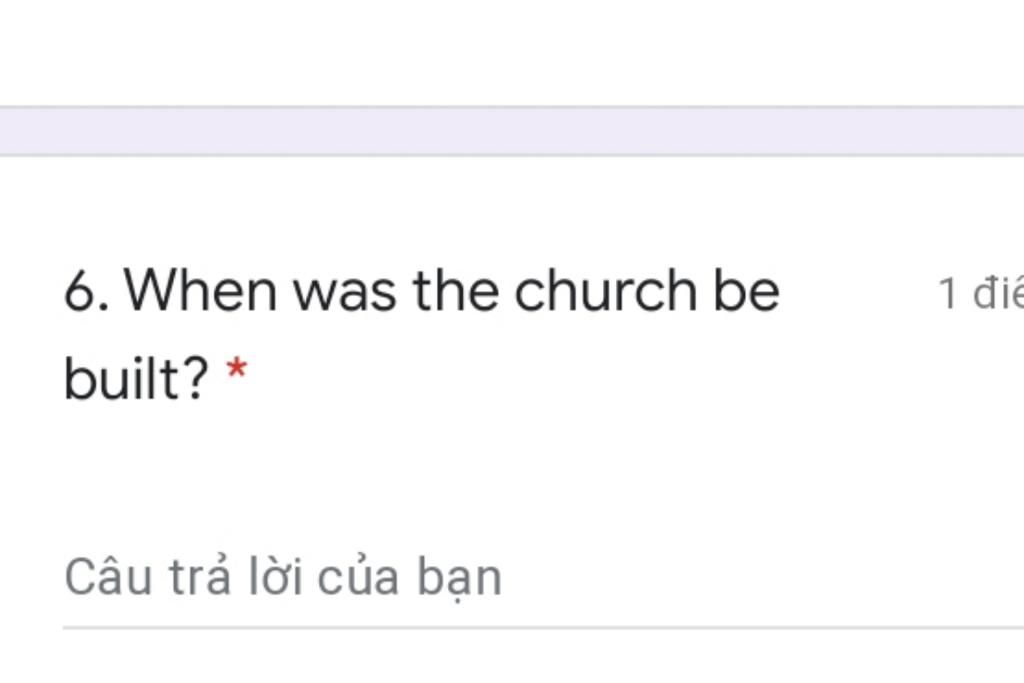Click the red required asterisk
Screen dimensions: 1024x683
coord(236,370)
